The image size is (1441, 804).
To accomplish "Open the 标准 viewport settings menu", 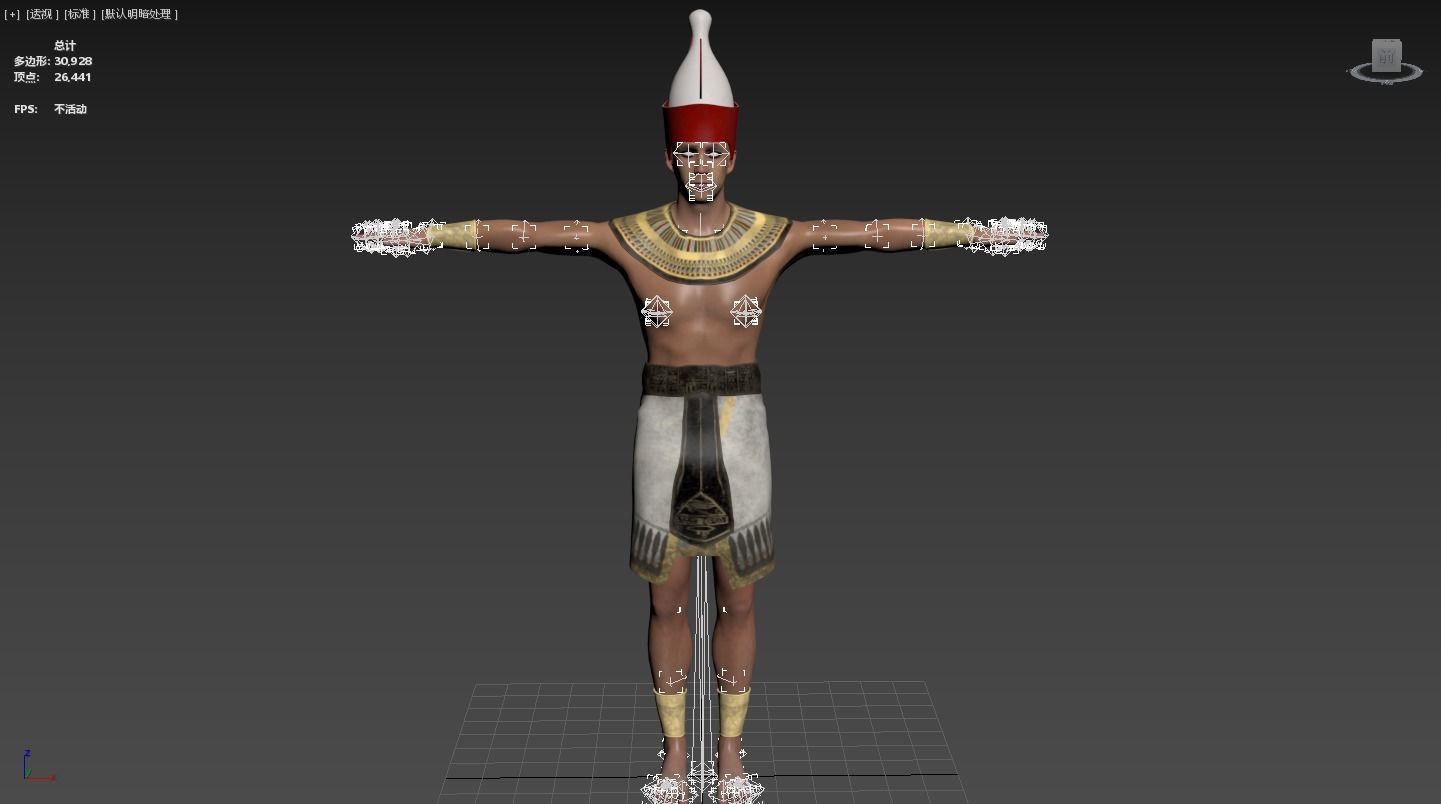I will pos(80,14).
